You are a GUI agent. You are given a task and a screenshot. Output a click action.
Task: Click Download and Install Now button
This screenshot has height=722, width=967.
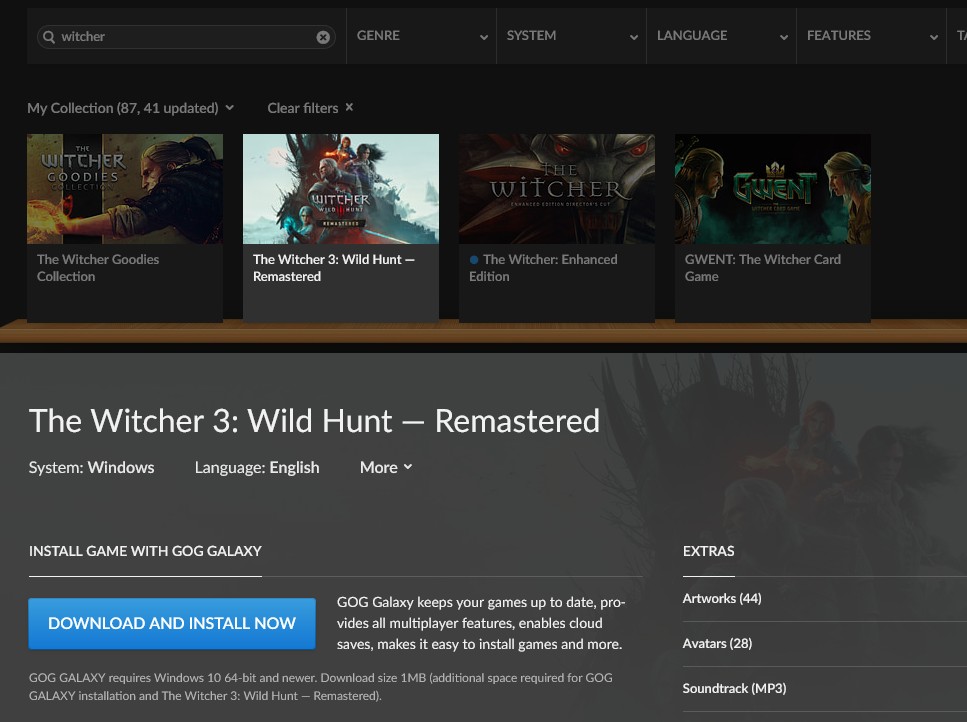(x=172, y=623)
